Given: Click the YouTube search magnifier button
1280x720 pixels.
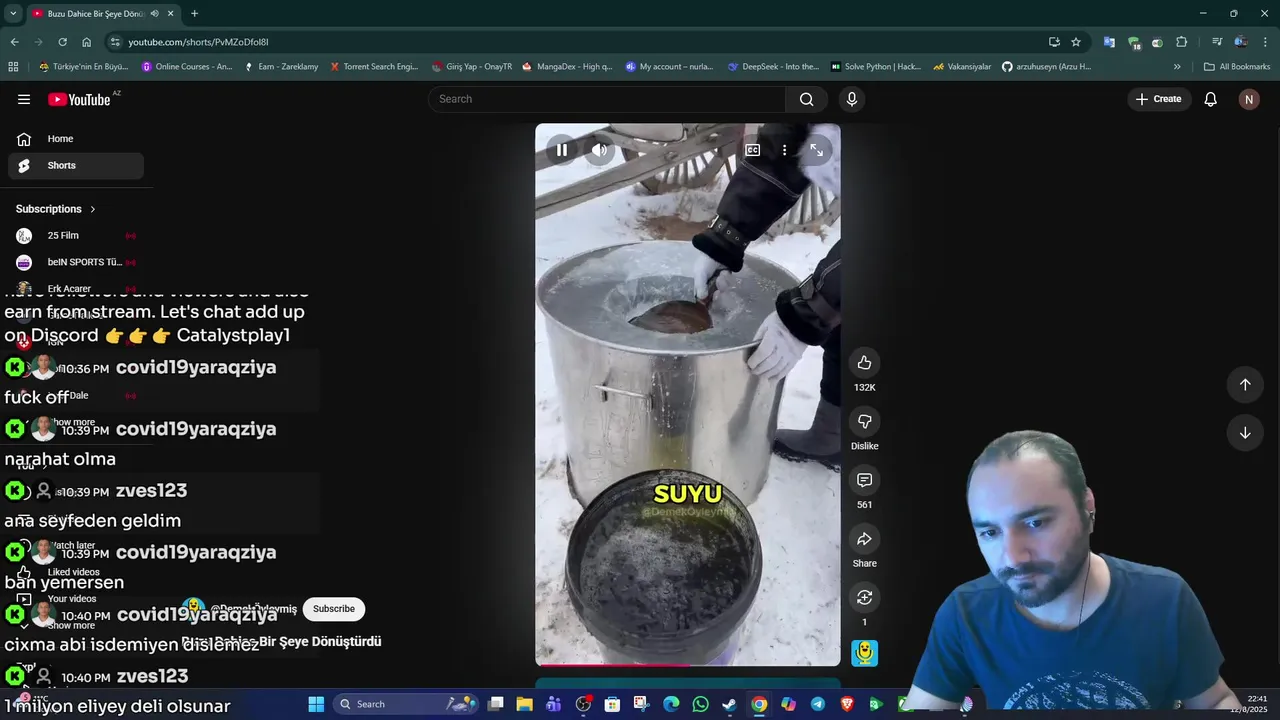Looking at the screenshot, I should point(807,99).
